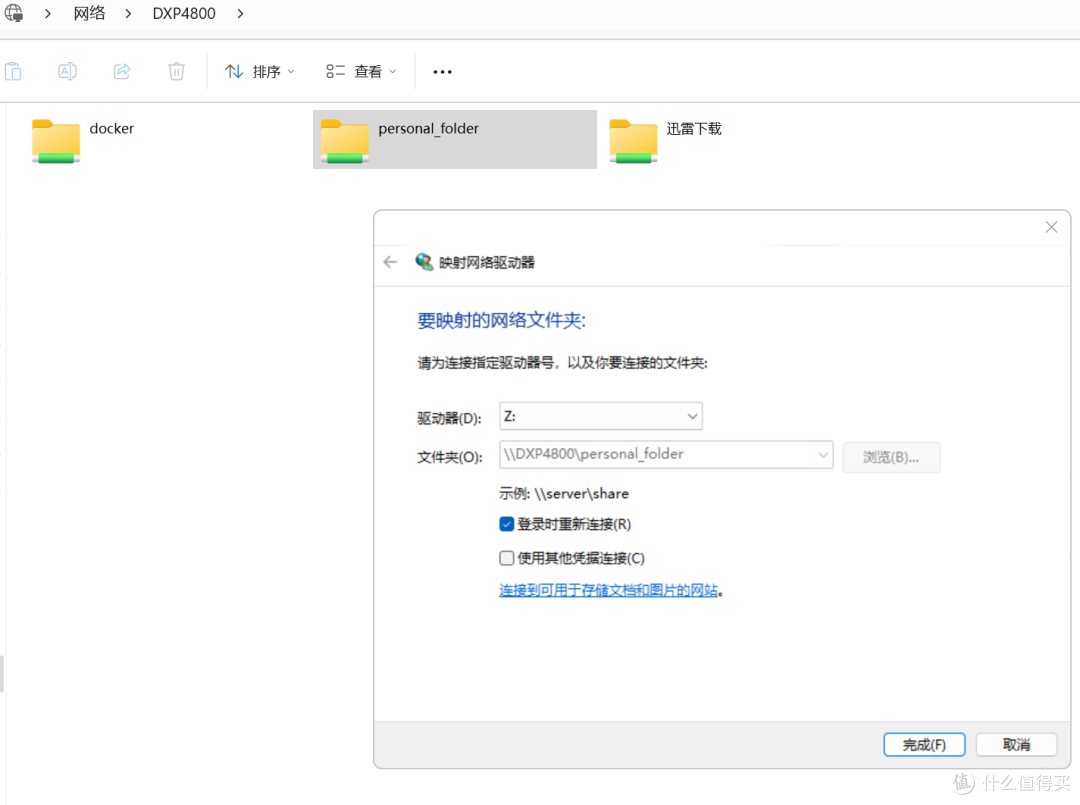Image resolution: width=1080 pixels, height=805 pixels.
Task: Click the rename icon in toolbar
Action: 68,72
